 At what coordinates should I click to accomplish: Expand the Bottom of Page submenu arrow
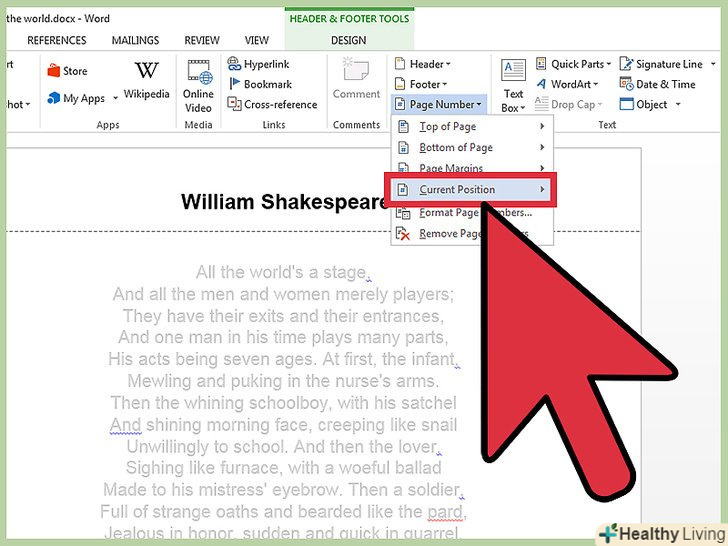tap(542, 147)
